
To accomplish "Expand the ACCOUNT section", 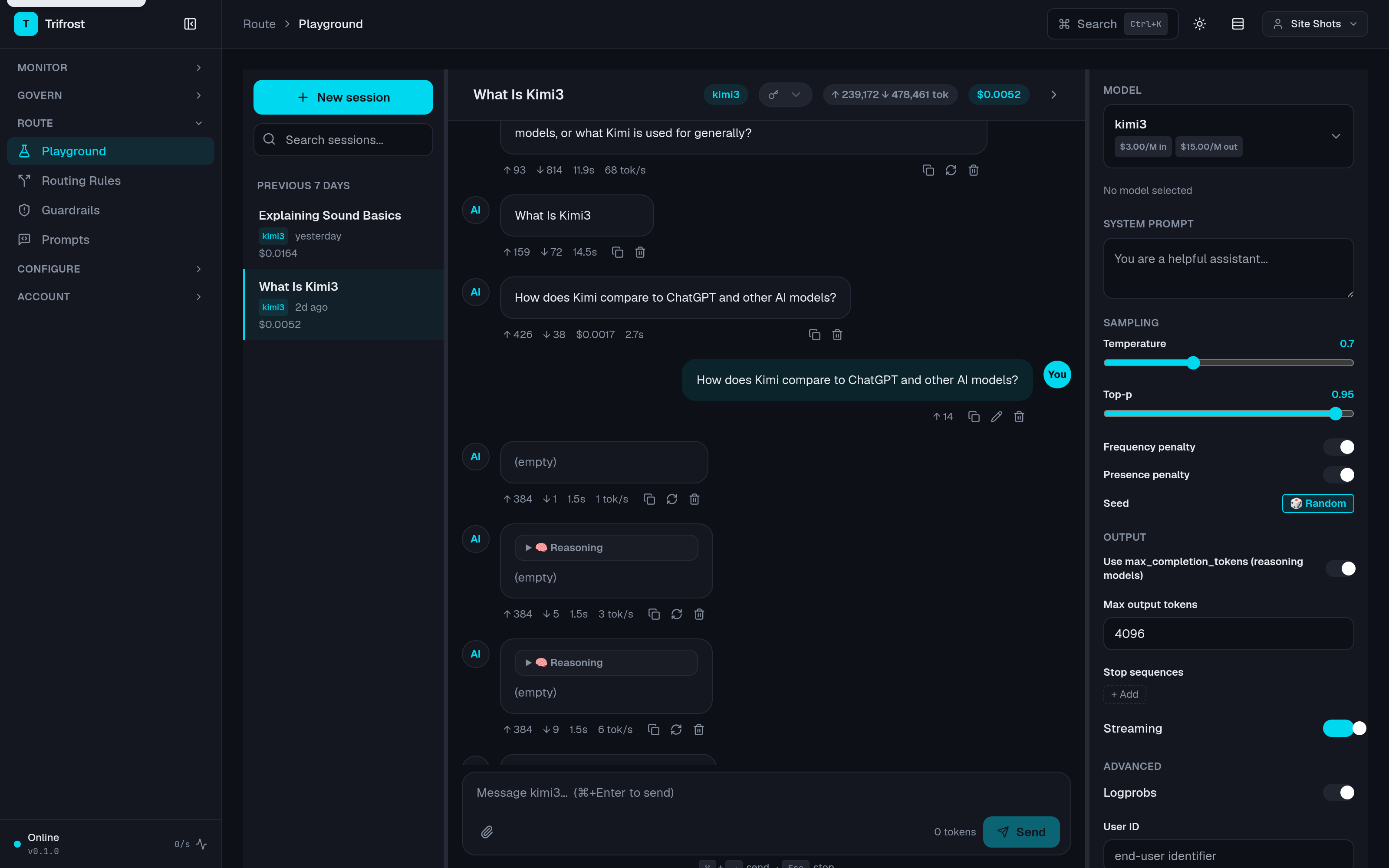I will 110,296.
